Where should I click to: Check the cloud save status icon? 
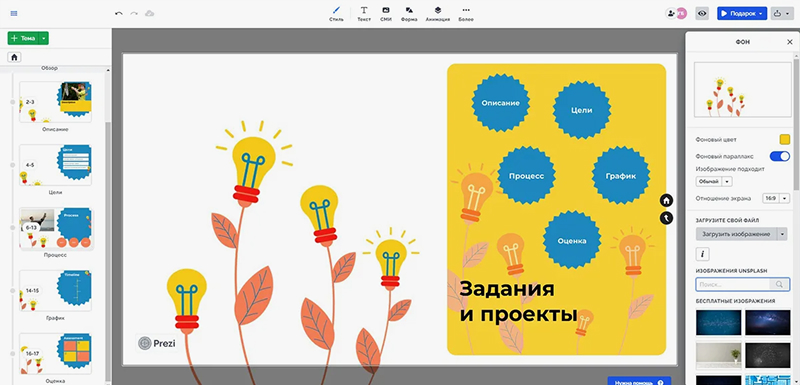click(x=149, y=13)
